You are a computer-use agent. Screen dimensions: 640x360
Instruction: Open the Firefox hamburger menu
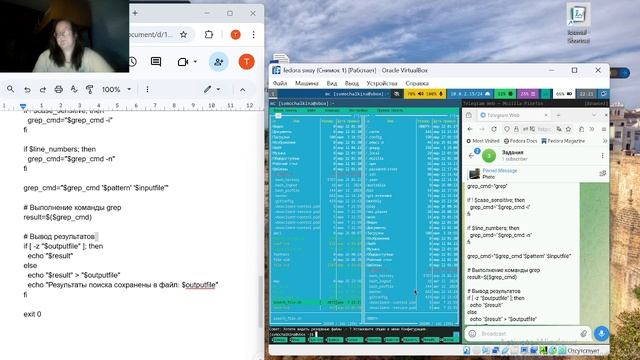(604, 129)
